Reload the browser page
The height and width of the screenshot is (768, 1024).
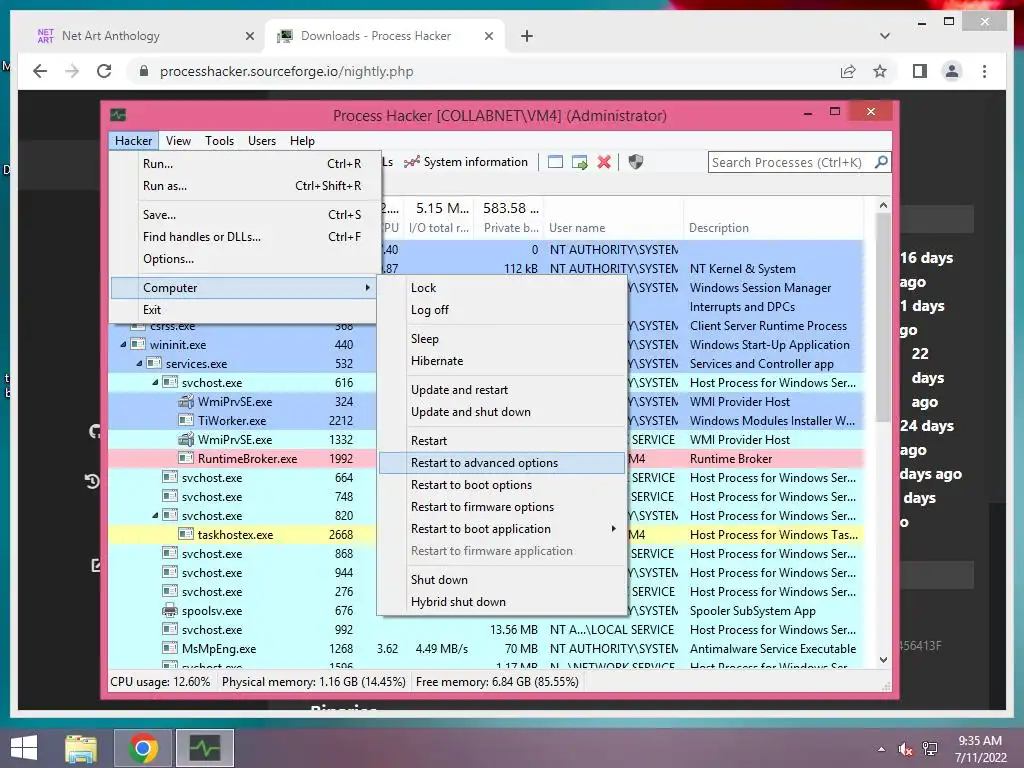104,71
